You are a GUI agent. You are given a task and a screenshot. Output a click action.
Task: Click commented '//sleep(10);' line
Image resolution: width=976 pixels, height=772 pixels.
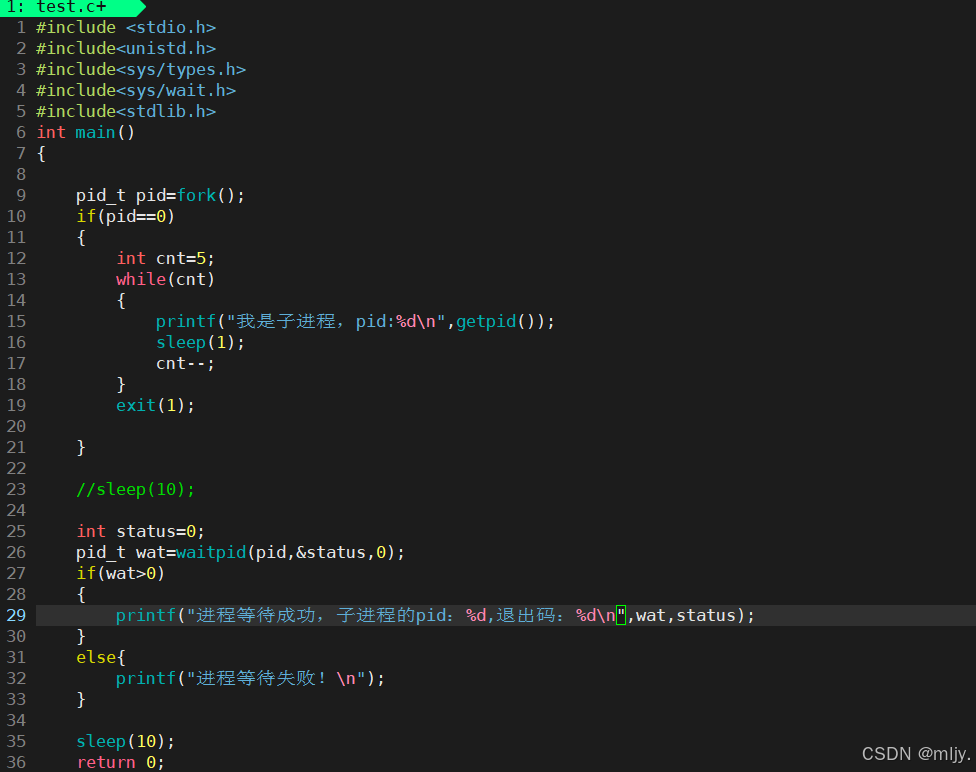136,490
